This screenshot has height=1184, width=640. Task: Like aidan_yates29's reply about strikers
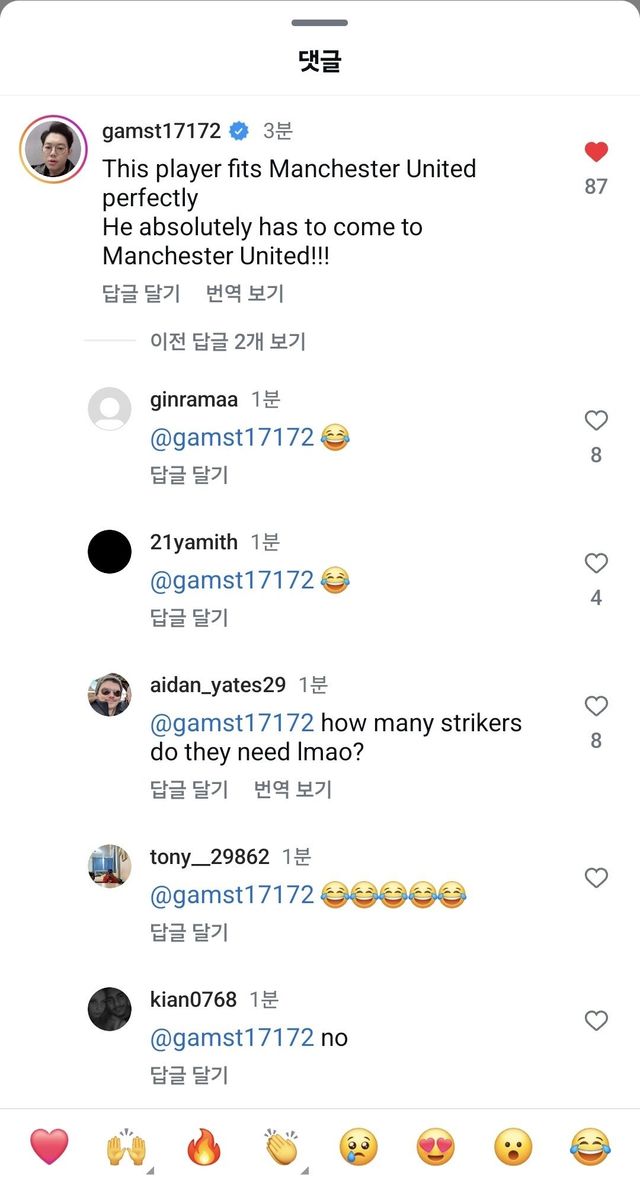(596, 706)
